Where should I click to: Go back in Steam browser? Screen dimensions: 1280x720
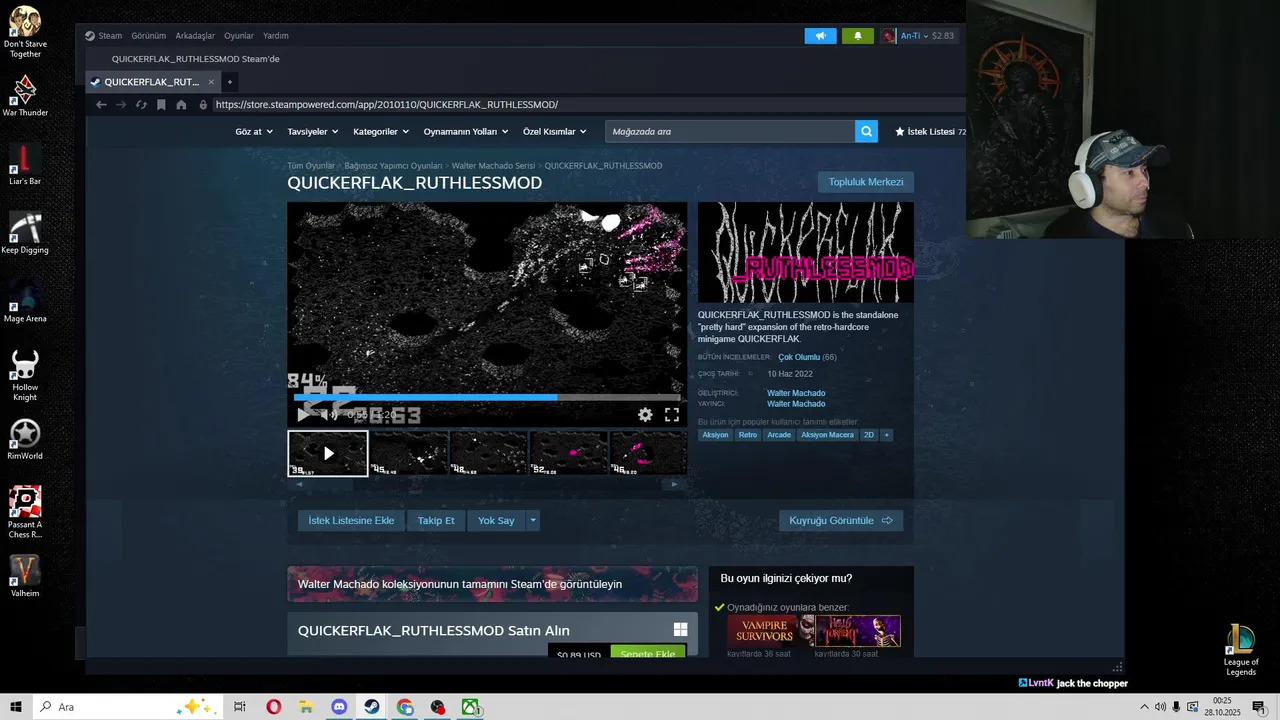point(101,104)
